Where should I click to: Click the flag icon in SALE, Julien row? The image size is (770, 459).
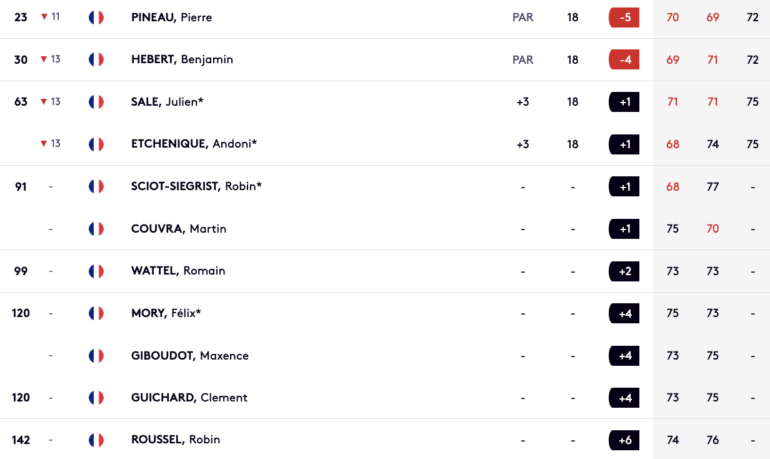point(96,102)
